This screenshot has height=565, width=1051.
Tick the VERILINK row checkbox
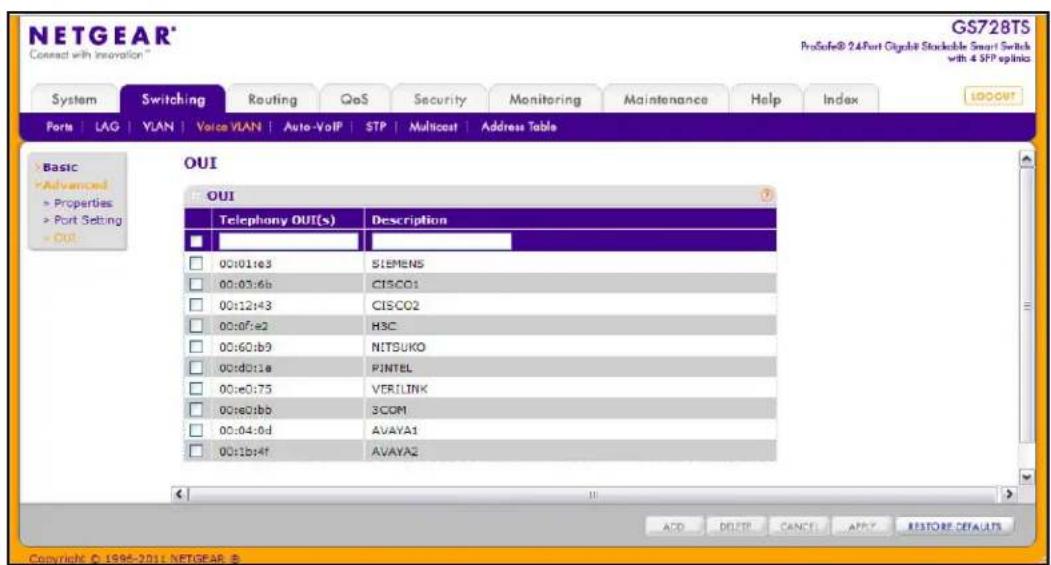tap(196, 388)
